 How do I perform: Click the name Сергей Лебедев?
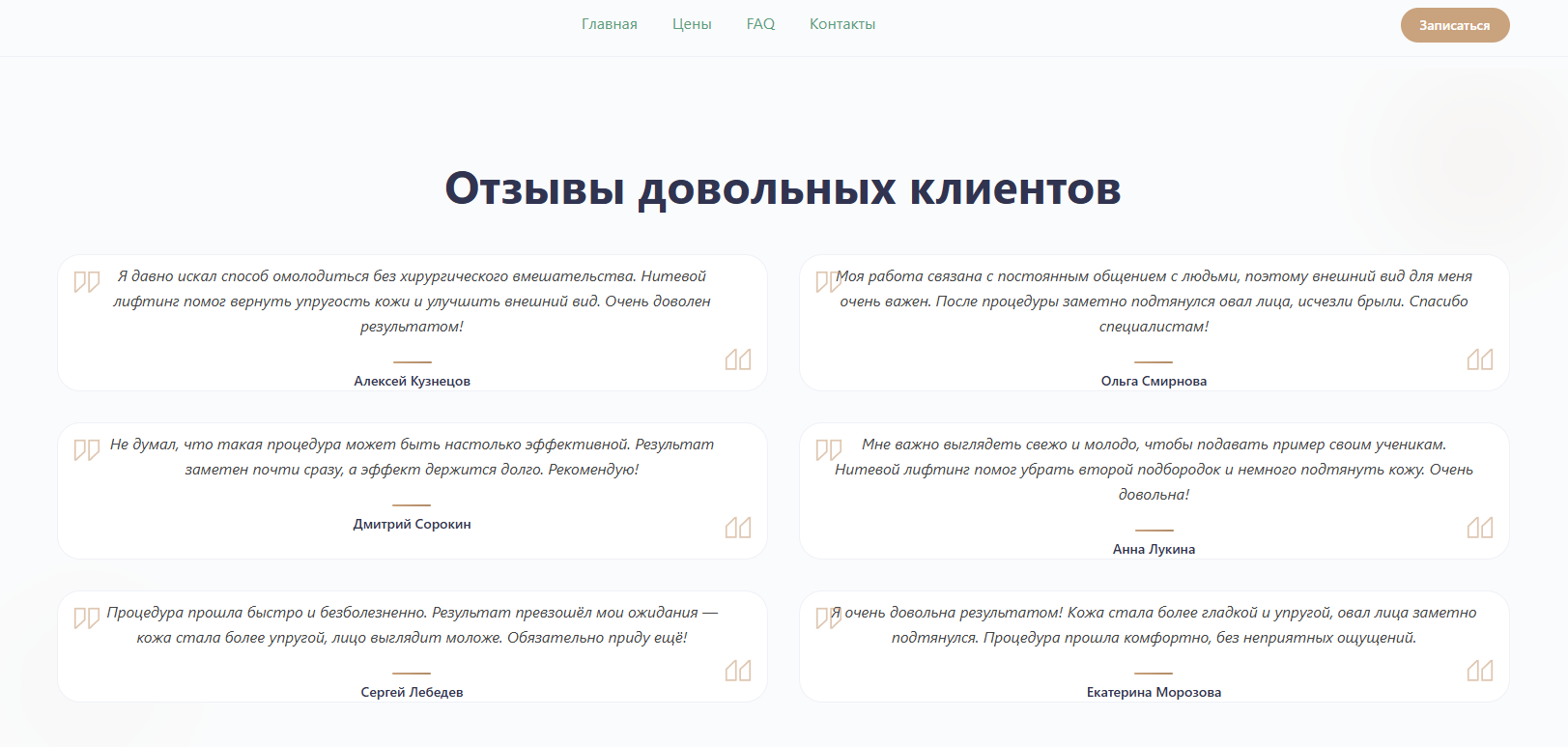coord(412,692)
